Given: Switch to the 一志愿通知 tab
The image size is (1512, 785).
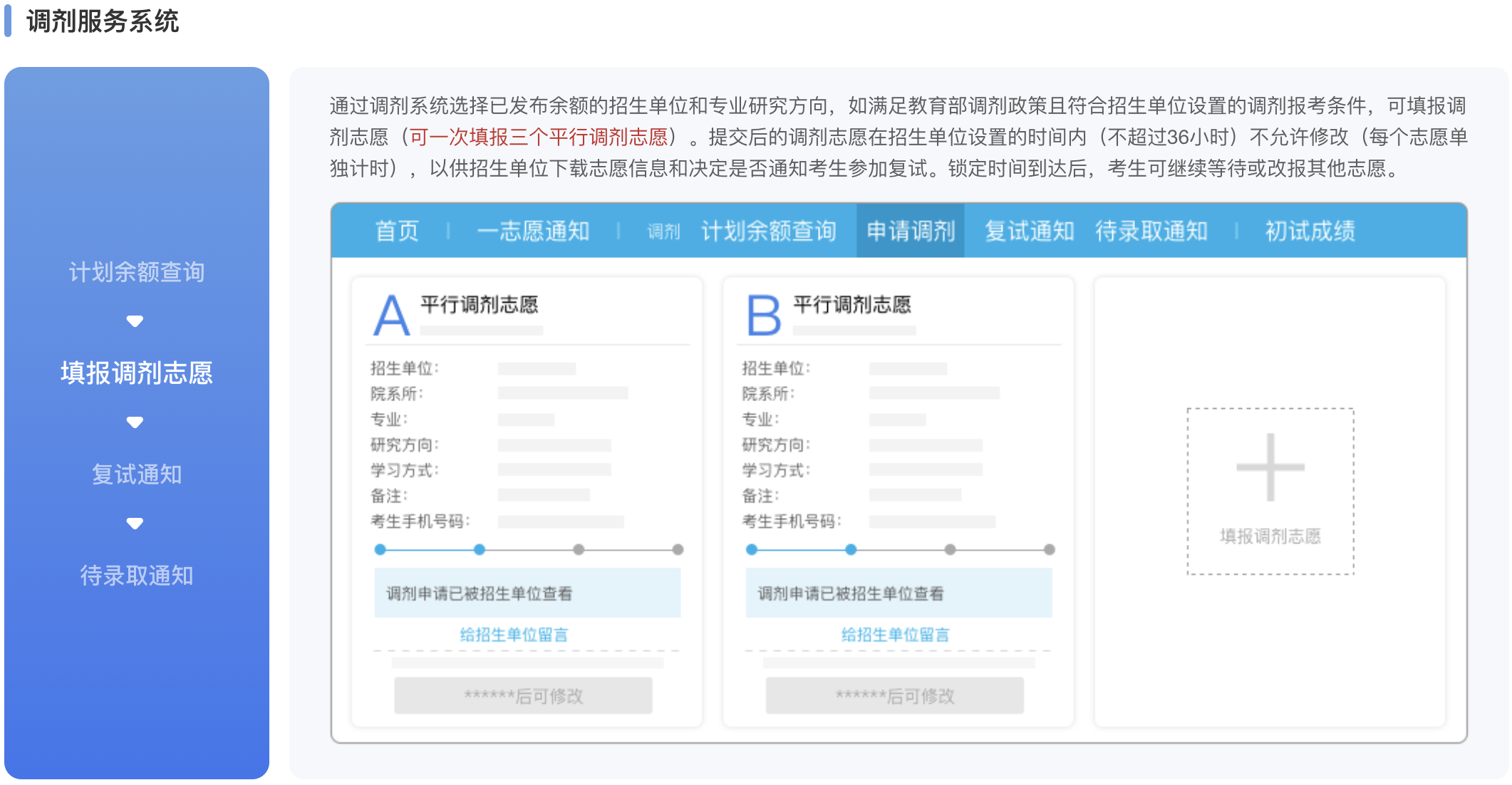Looking at the screenshot, I should point(533,231).
